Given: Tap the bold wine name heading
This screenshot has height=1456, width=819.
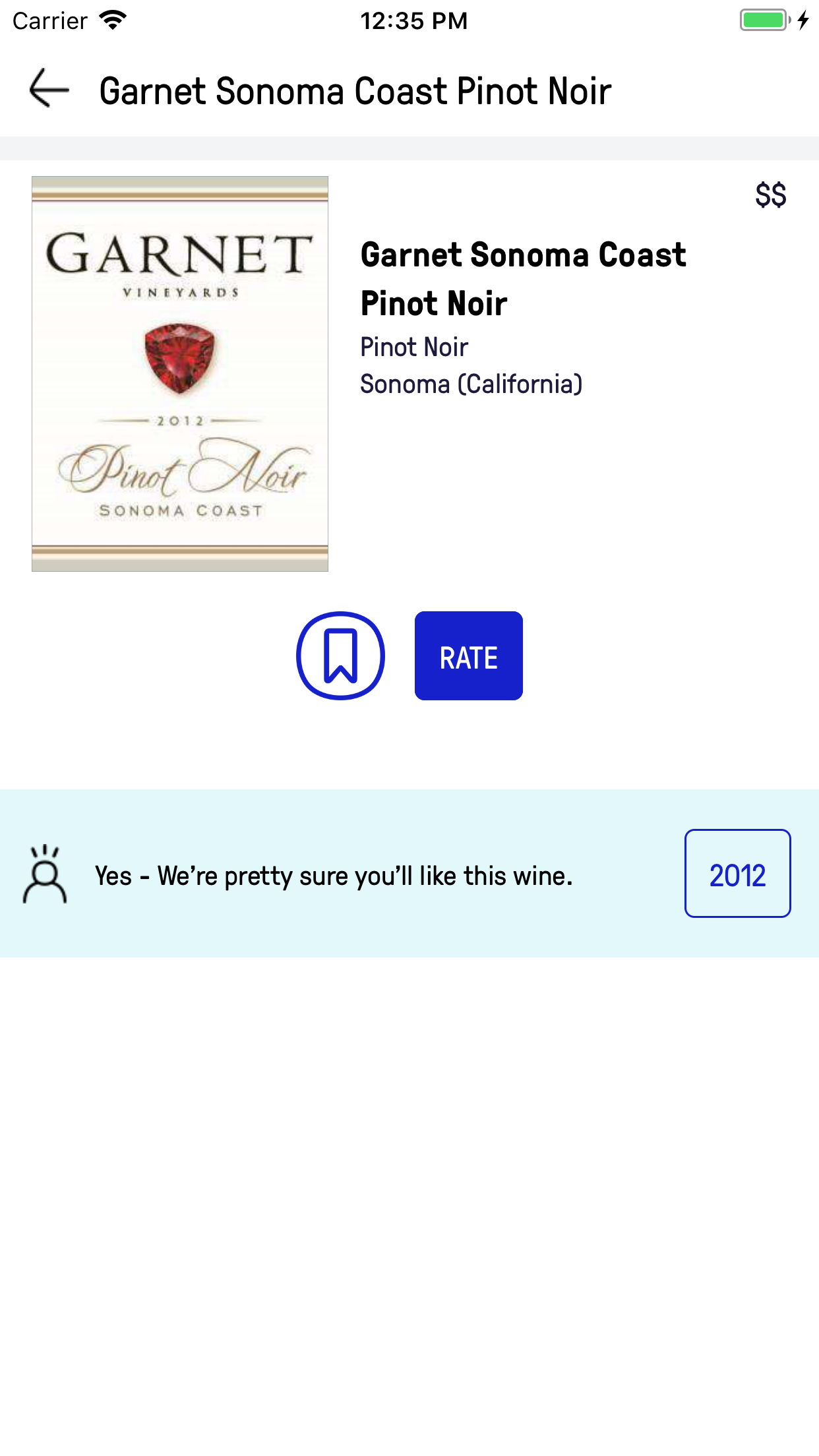Looking at the screenshot, I should tap(523, 279).
